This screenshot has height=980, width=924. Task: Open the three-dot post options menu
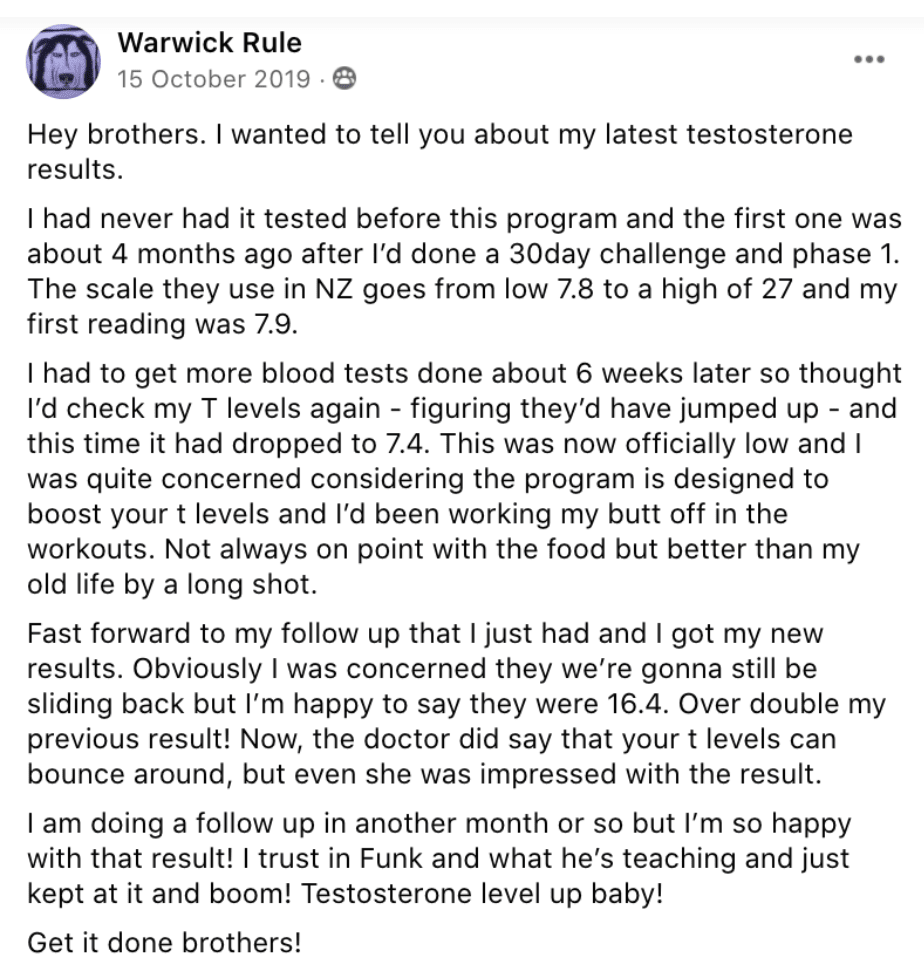pos(869,59)
